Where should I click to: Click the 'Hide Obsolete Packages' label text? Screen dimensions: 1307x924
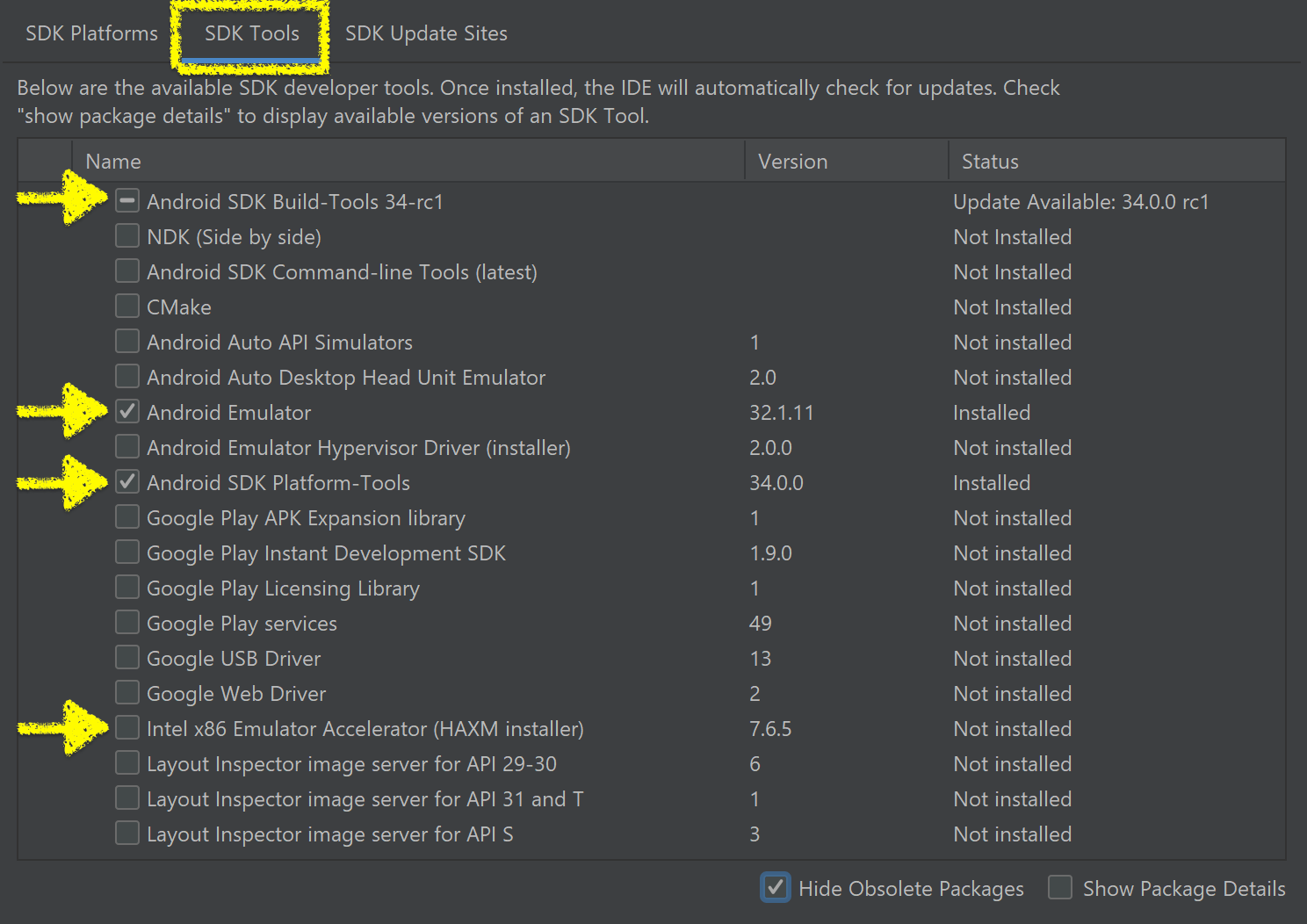tap(911, 889)
